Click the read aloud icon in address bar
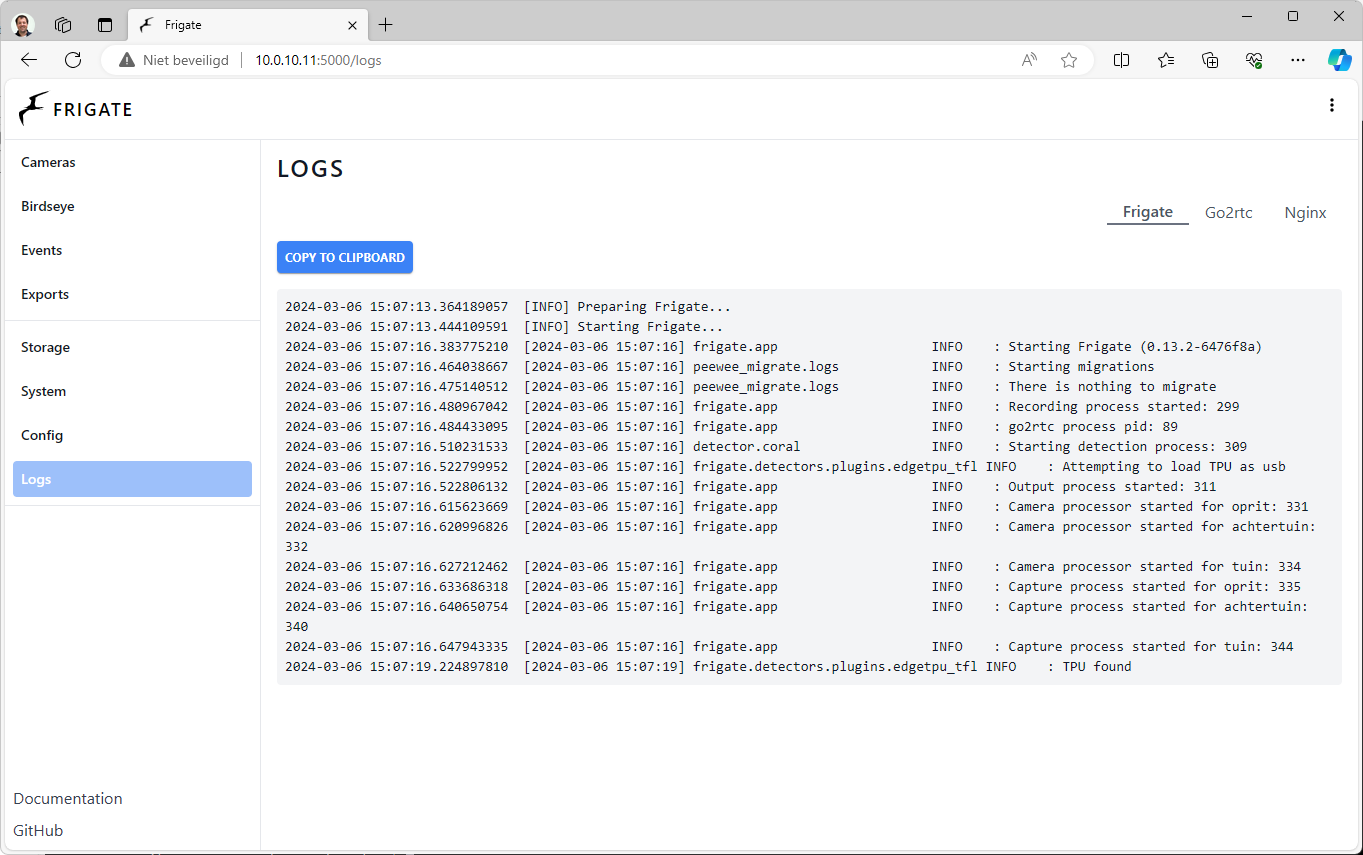The height and width of the screenshot is (855, 1363). [1029, 60]
